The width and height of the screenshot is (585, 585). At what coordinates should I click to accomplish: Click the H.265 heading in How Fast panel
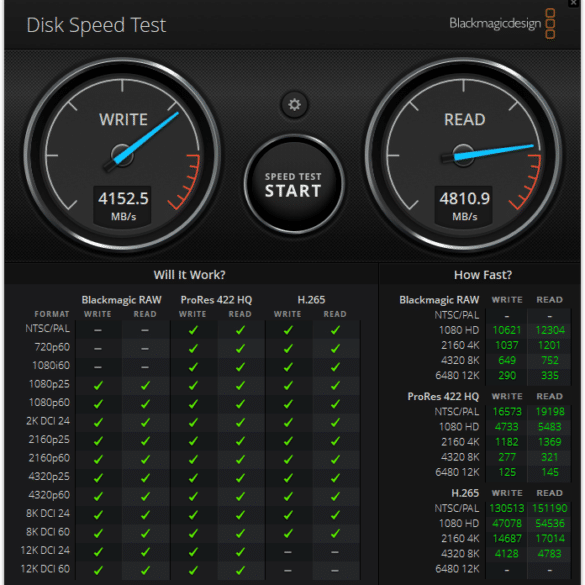(x=465, y=493)
